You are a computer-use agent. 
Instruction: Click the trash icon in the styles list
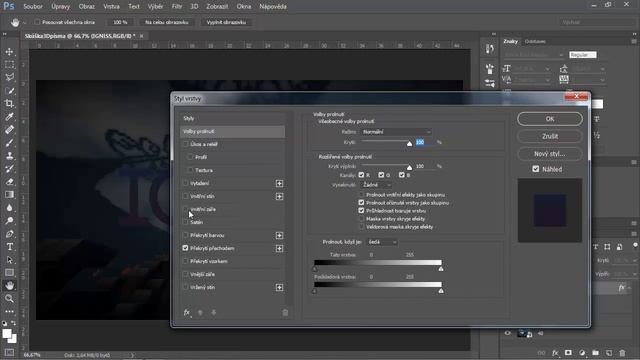285,313
